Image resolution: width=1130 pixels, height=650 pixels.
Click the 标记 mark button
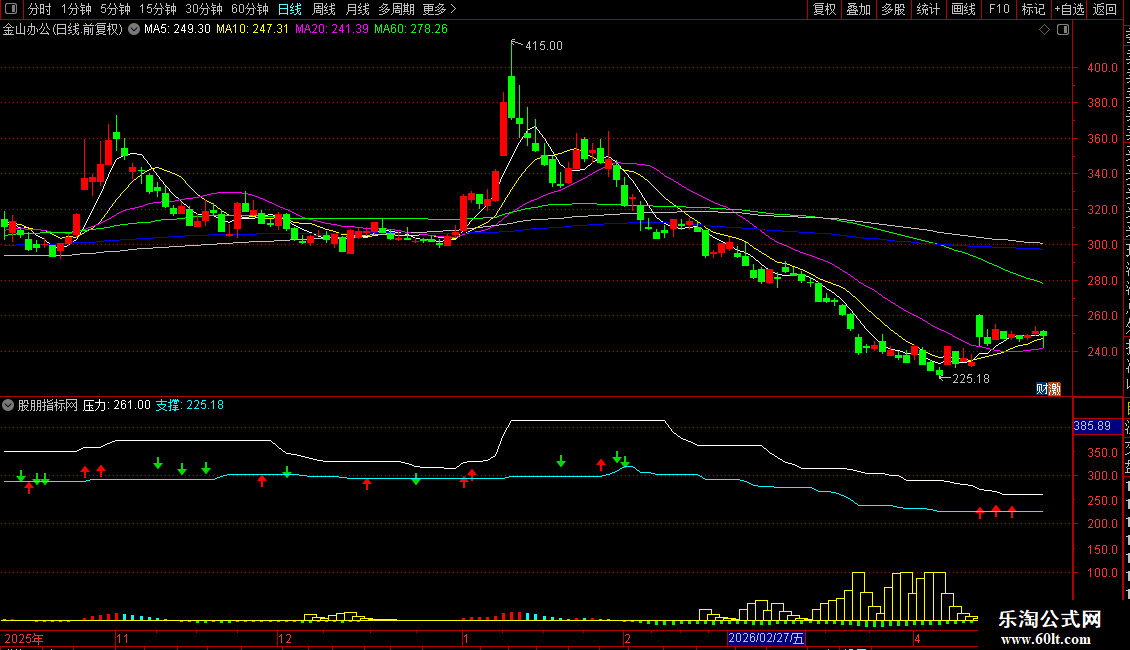pyautogui.click(x=1033, y=9)
